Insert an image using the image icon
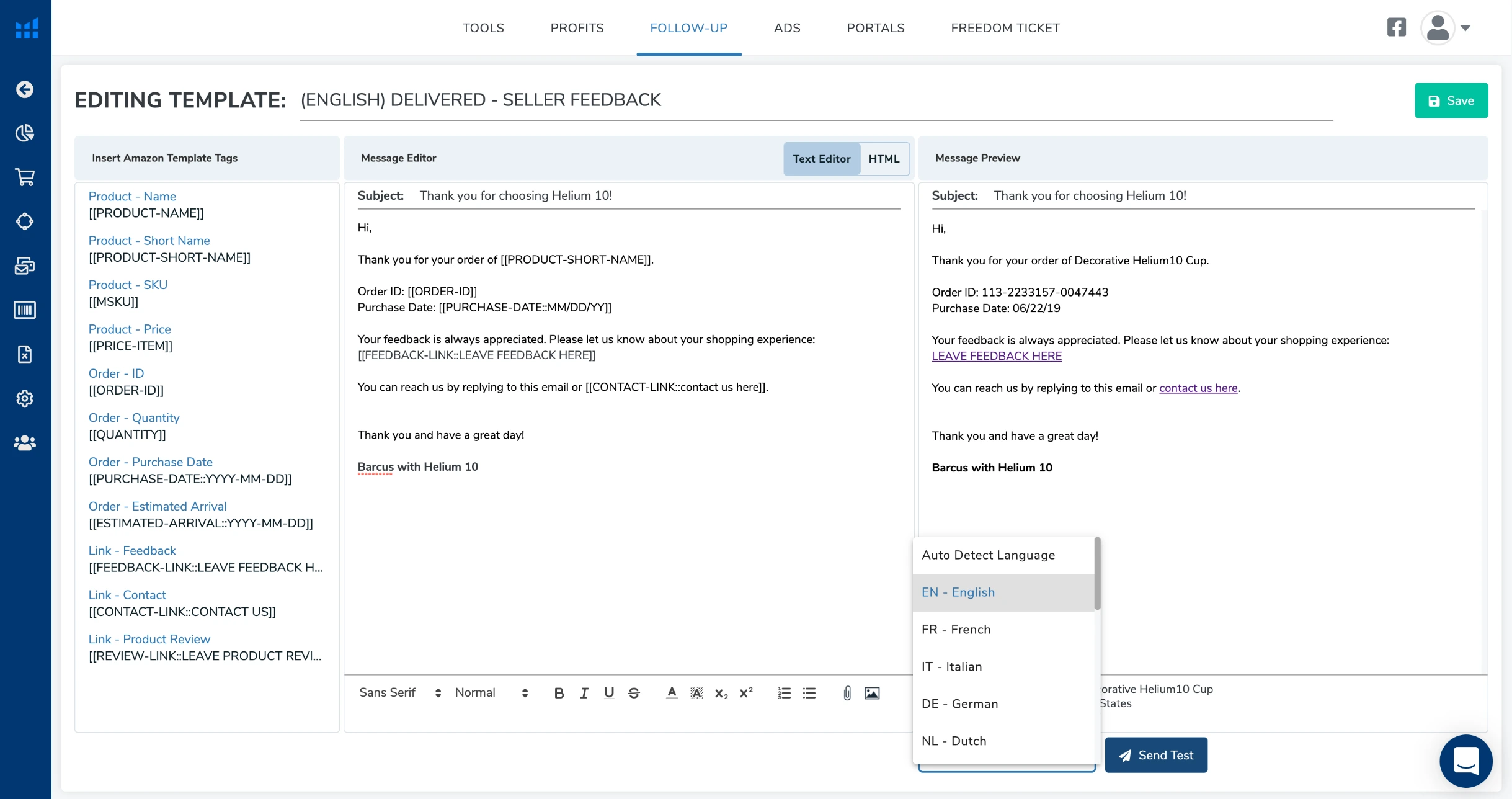 pyautogui.click(x=871, y=693)
